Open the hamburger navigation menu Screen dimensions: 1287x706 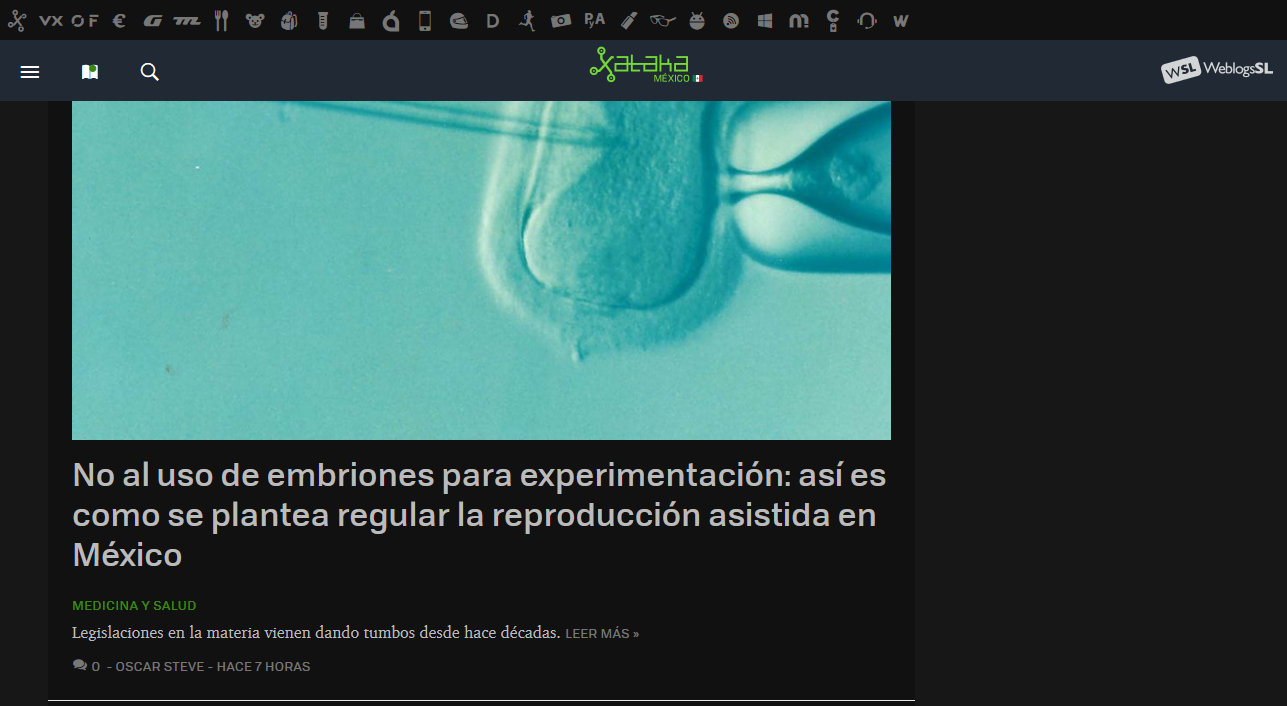pos(29,71)
